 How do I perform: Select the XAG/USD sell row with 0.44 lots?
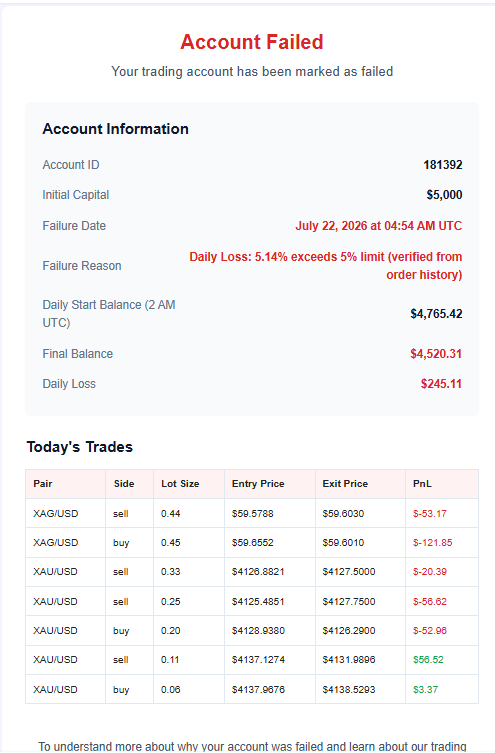coord(252,513)
